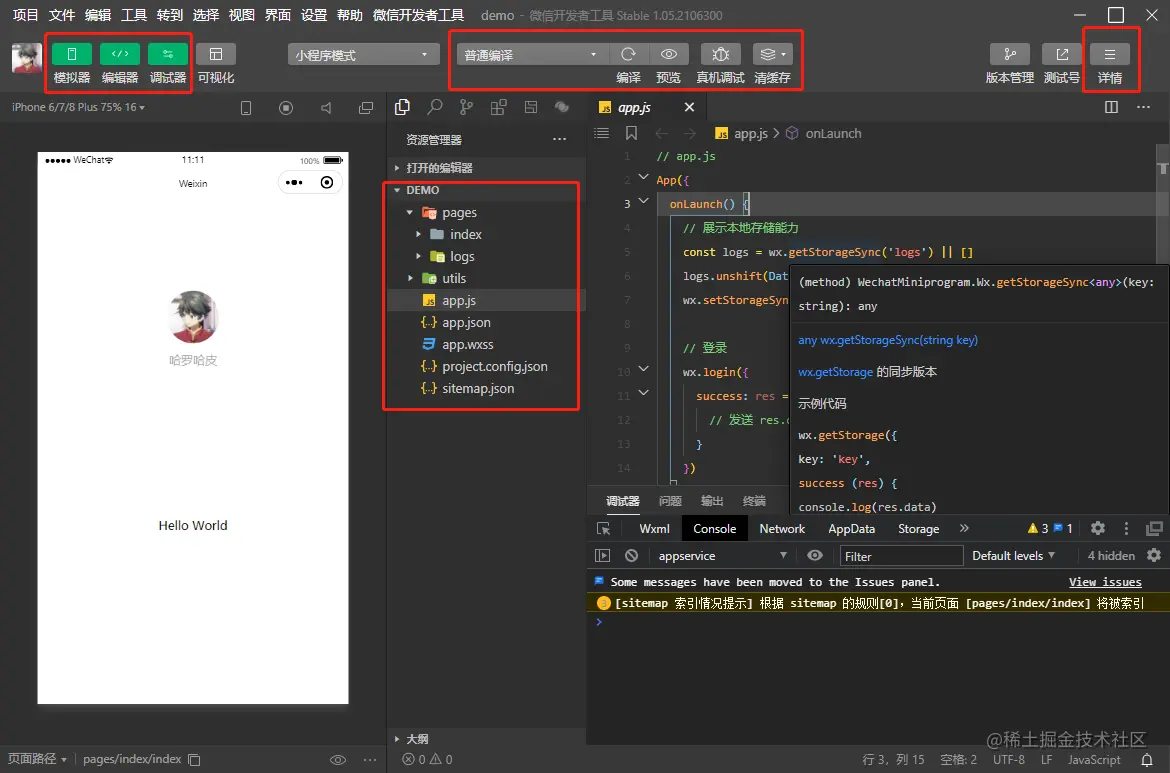The height and width of the screenshot is (773, 1170).
Task: Click the clear console icon
Action: (631, 555)
